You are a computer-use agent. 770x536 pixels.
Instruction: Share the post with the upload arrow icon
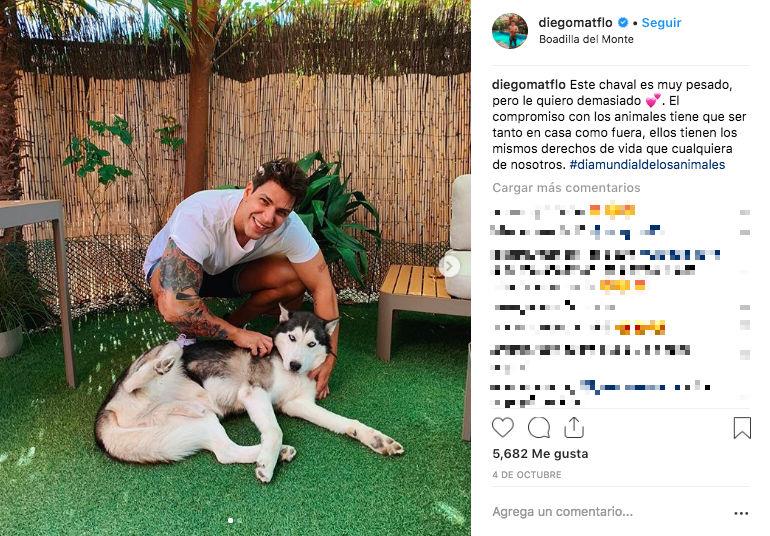click(x=574, y=427)
